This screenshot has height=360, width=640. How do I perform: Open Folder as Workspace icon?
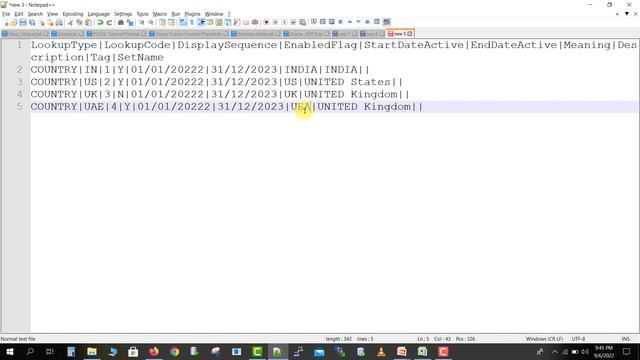pos(246,22)
